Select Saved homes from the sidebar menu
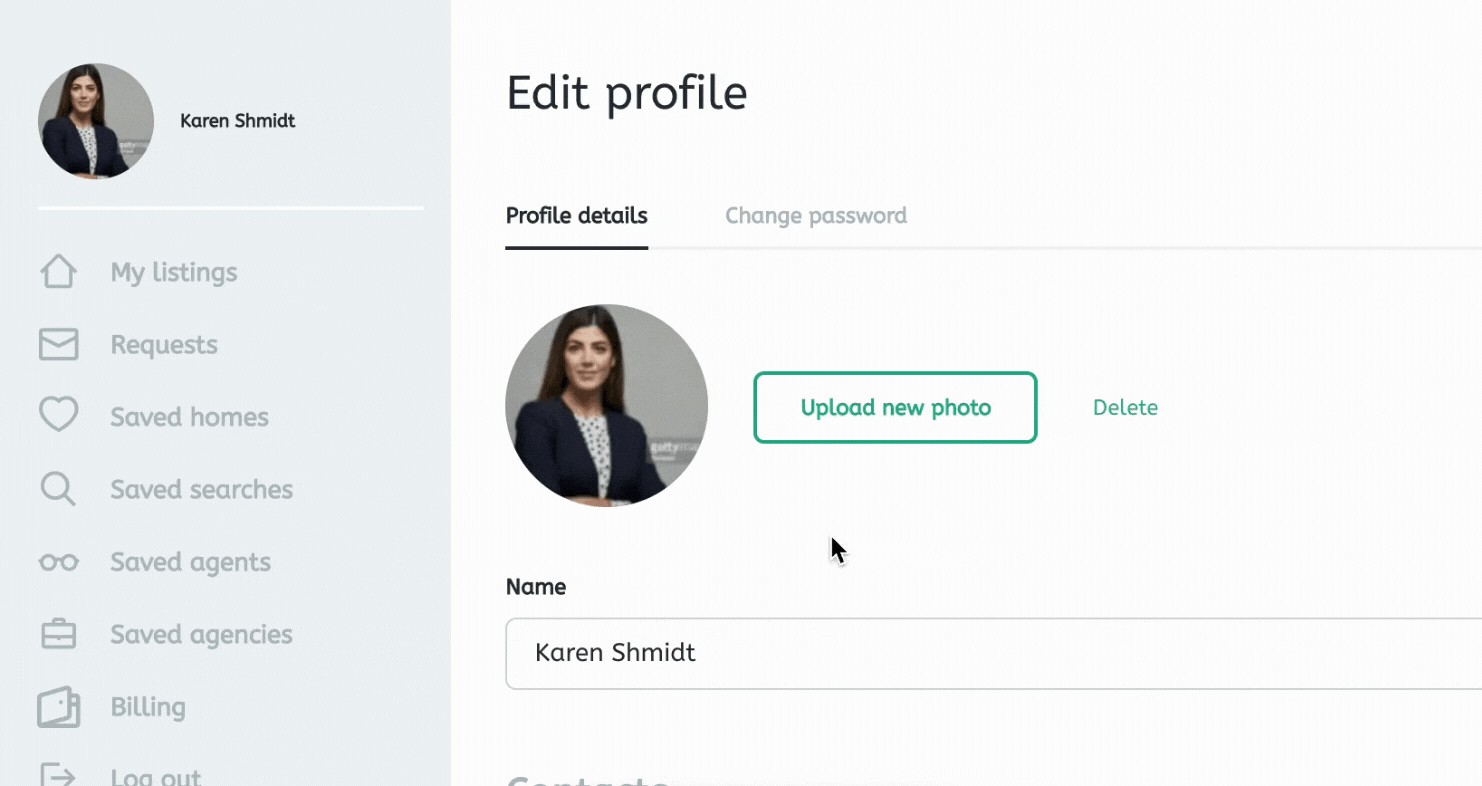Viewport: 1482px width, 786px height. point(189,416)
